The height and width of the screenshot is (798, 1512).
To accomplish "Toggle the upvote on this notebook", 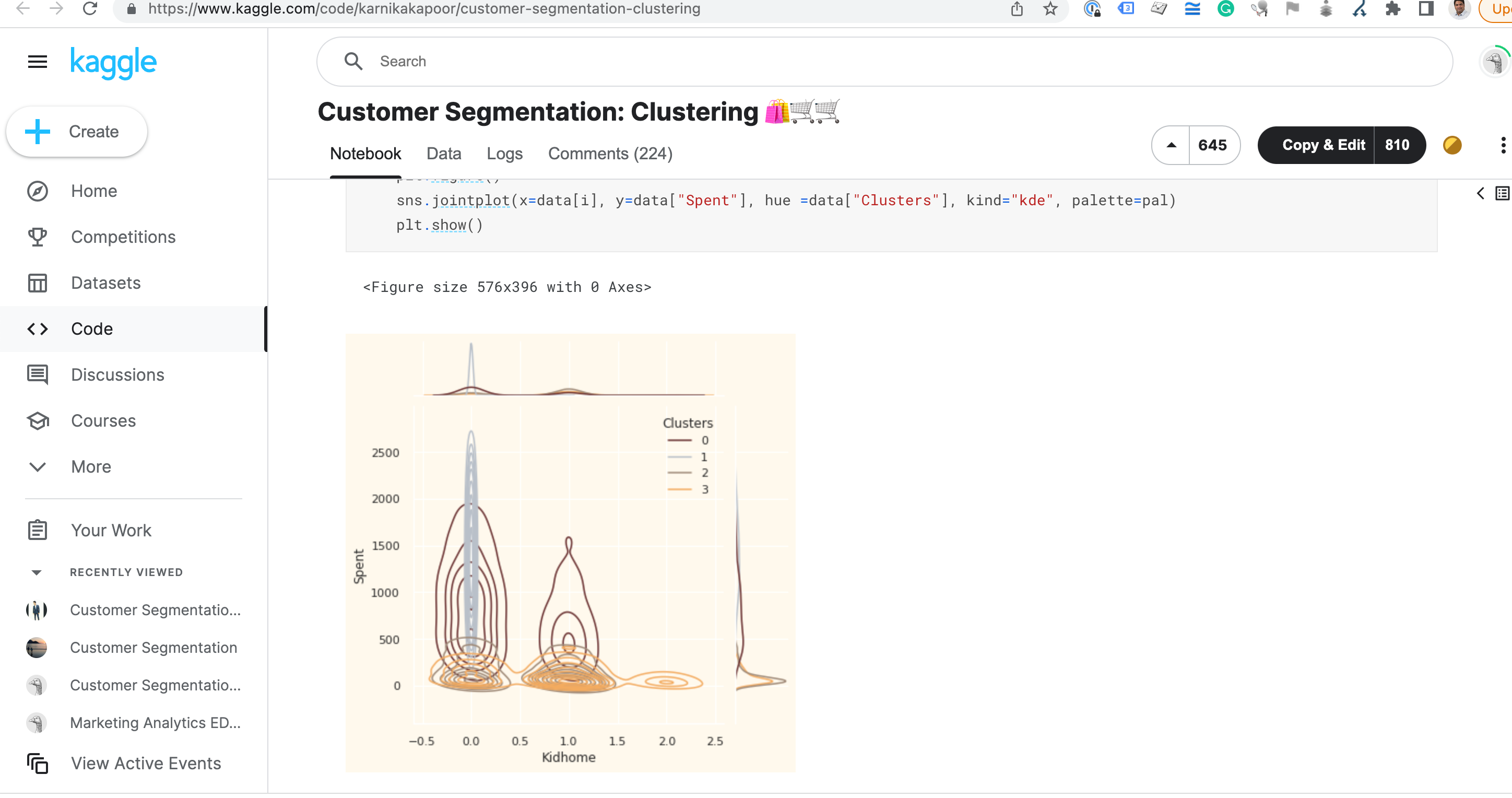I will [1171, 145].
